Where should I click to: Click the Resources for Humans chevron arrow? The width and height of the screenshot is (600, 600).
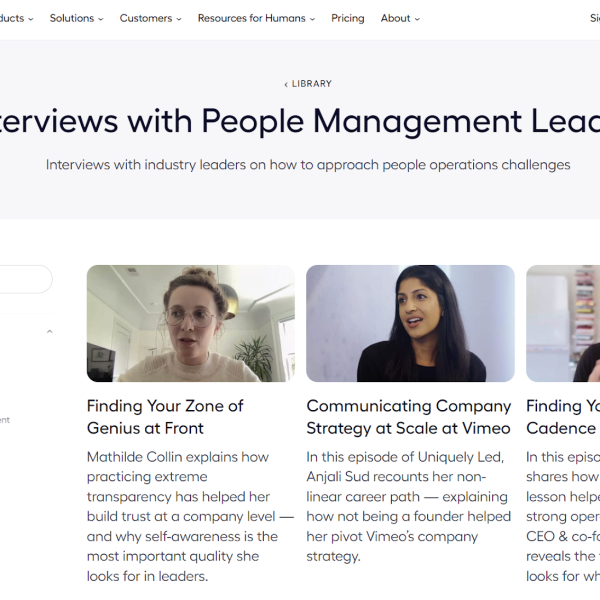(x=312, y=19)
